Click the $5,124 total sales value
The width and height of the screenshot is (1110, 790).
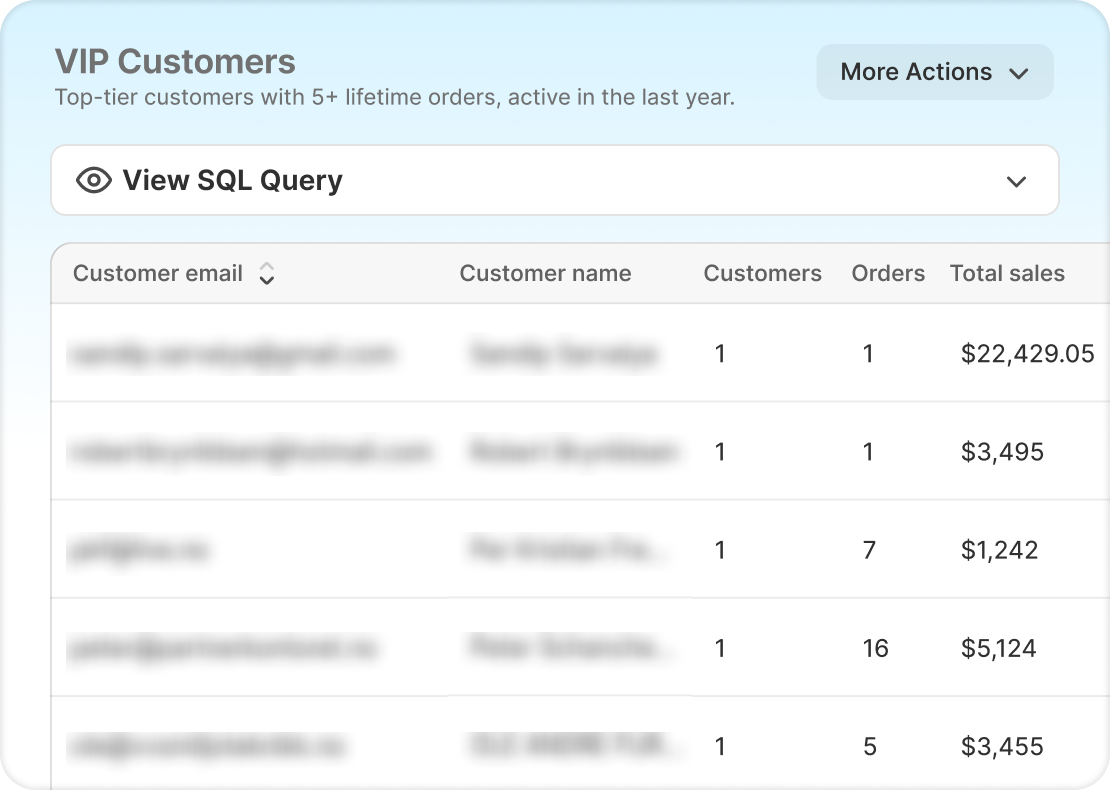point(998,649)
